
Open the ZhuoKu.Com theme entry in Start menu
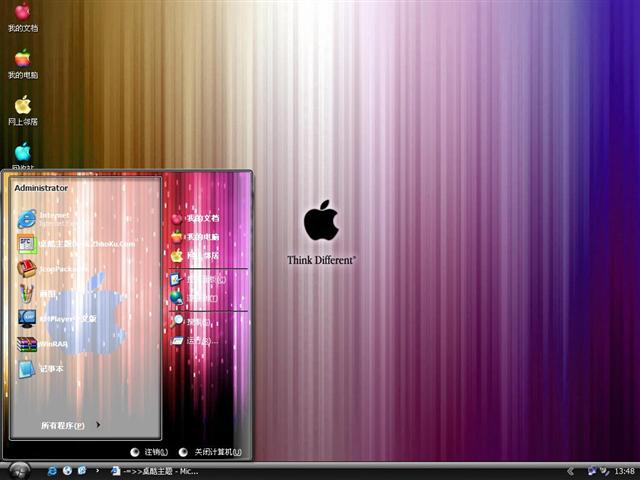76,244
